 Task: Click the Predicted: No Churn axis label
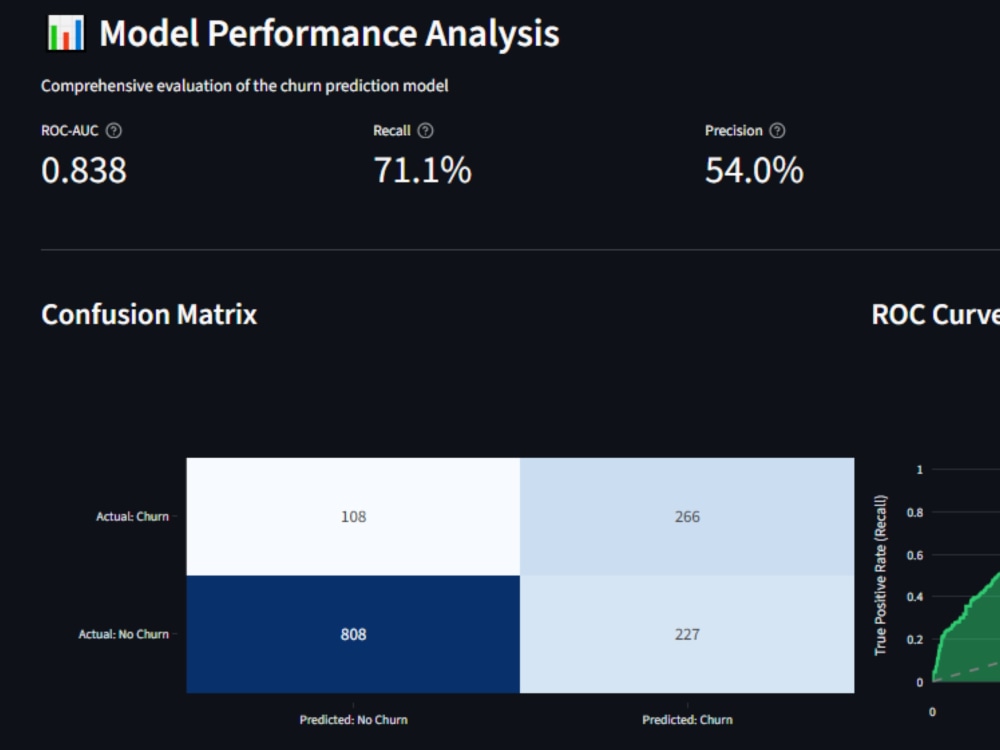click(353, 719)
